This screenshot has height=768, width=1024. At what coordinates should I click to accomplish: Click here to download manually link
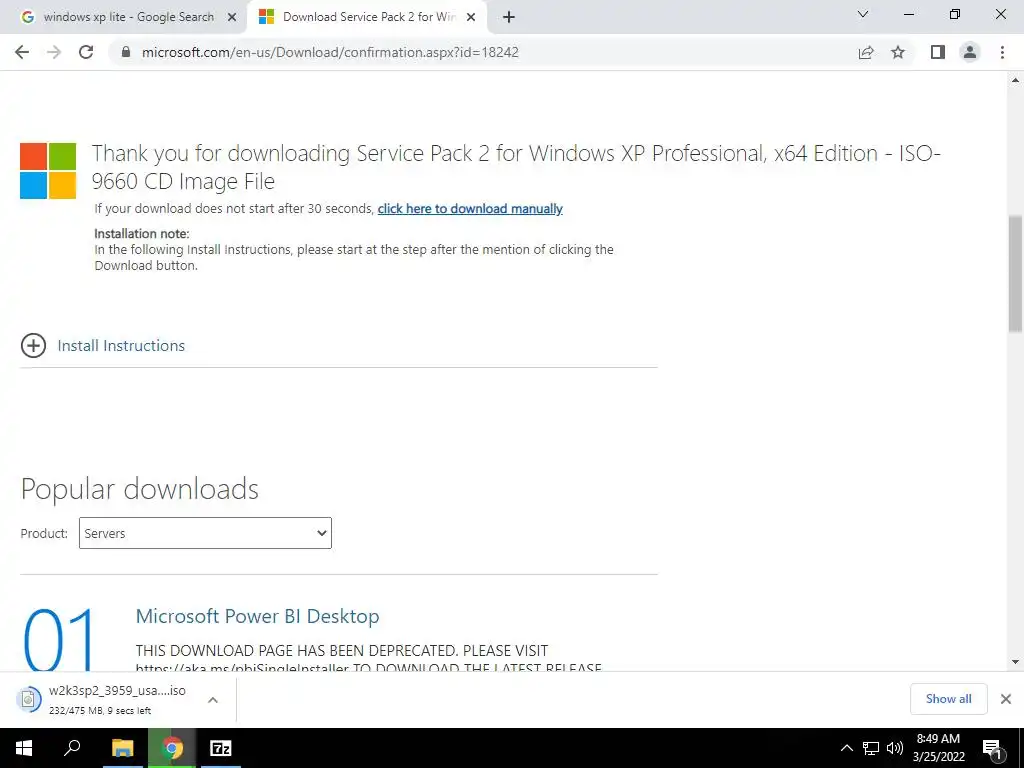click(470, 209)
